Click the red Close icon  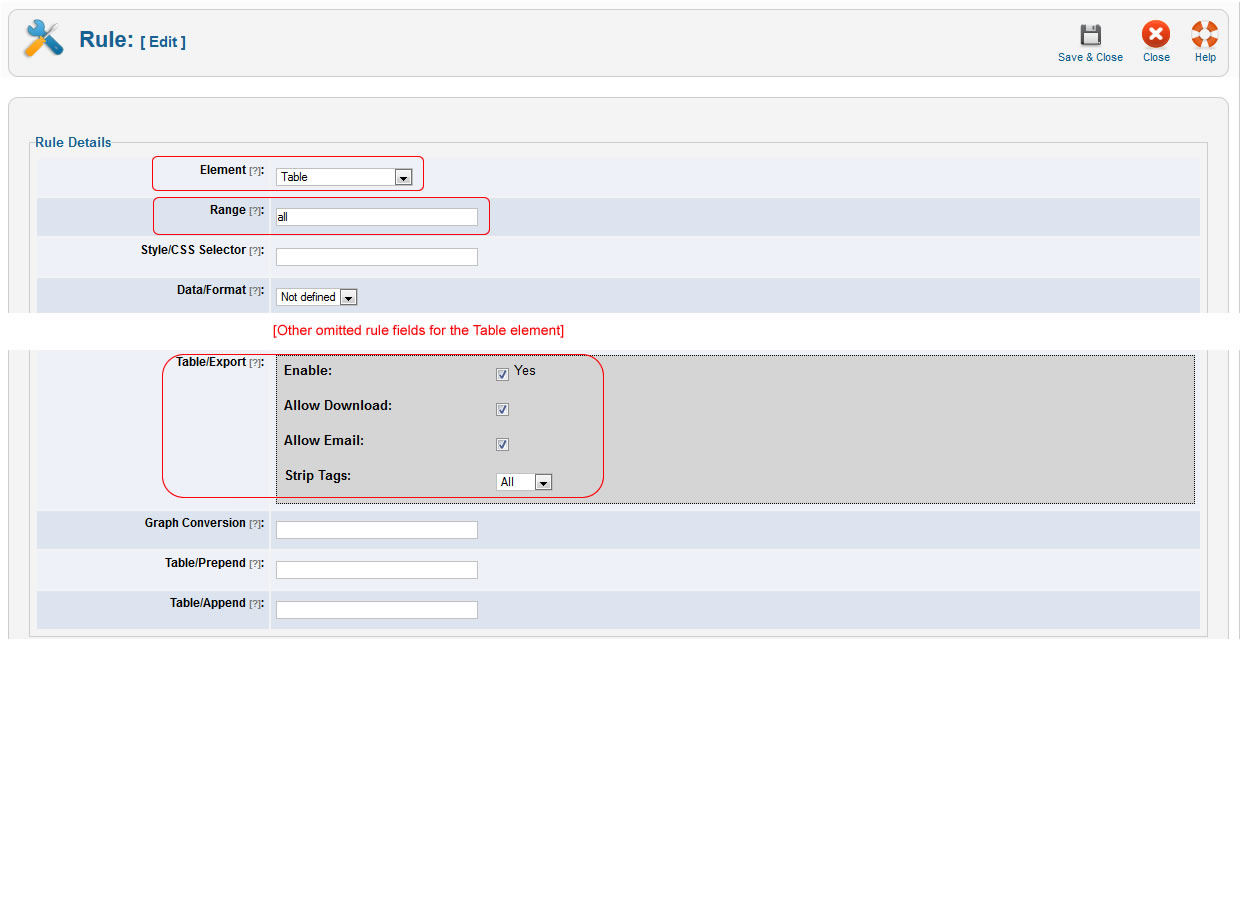(1156, 35)
